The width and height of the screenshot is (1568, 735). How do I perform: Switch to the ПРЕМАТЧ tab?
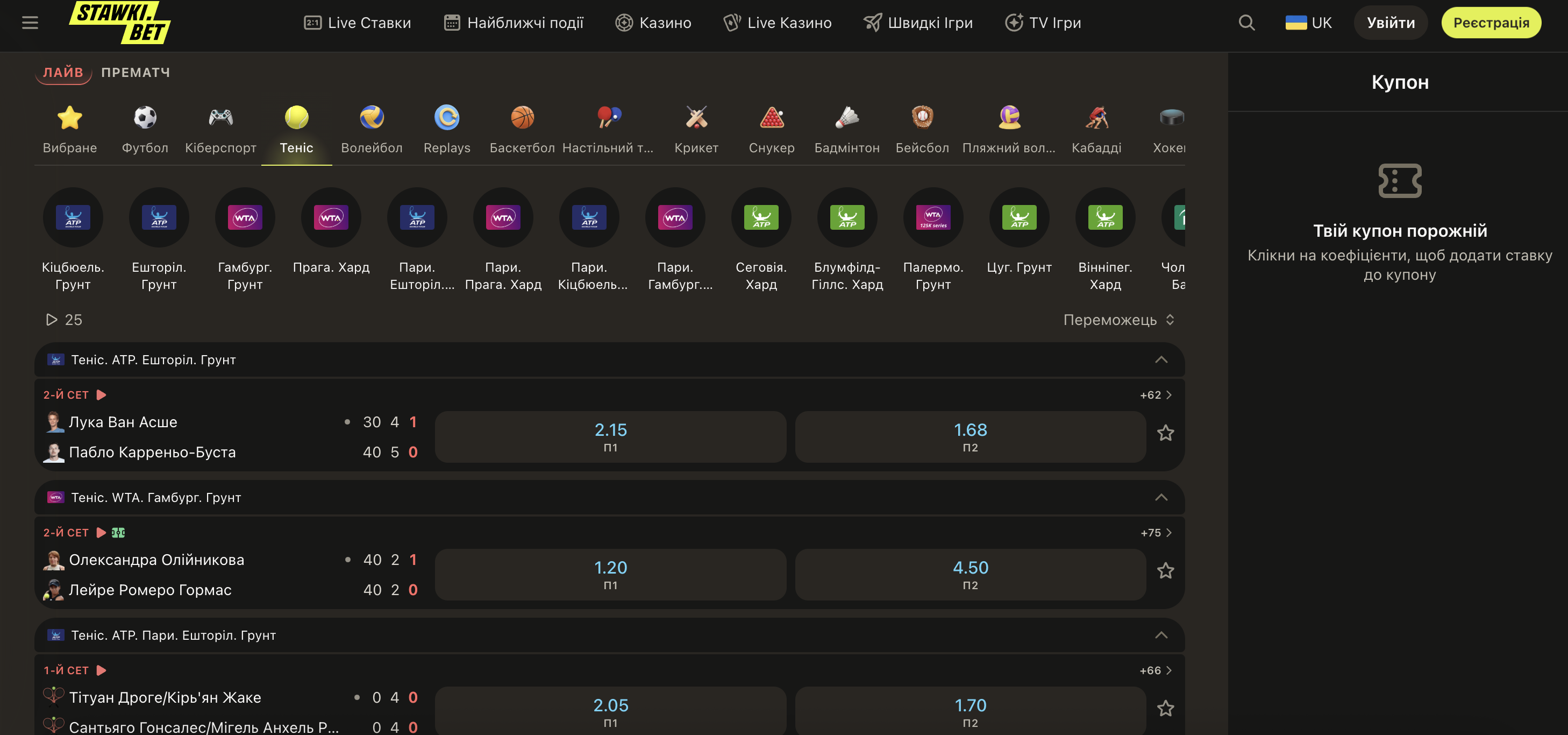135,73
